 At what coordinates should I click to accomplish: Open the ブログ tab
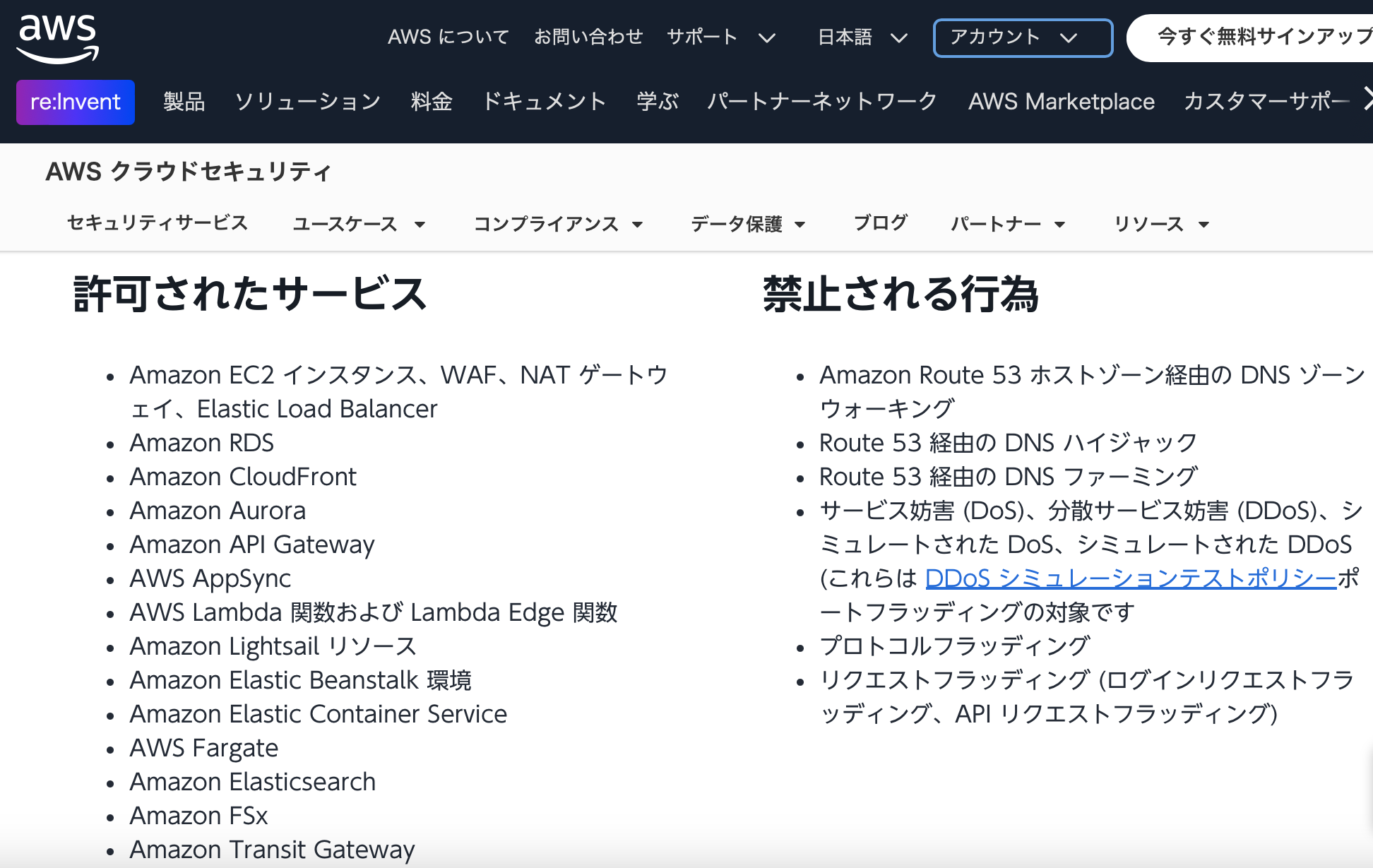880,223
